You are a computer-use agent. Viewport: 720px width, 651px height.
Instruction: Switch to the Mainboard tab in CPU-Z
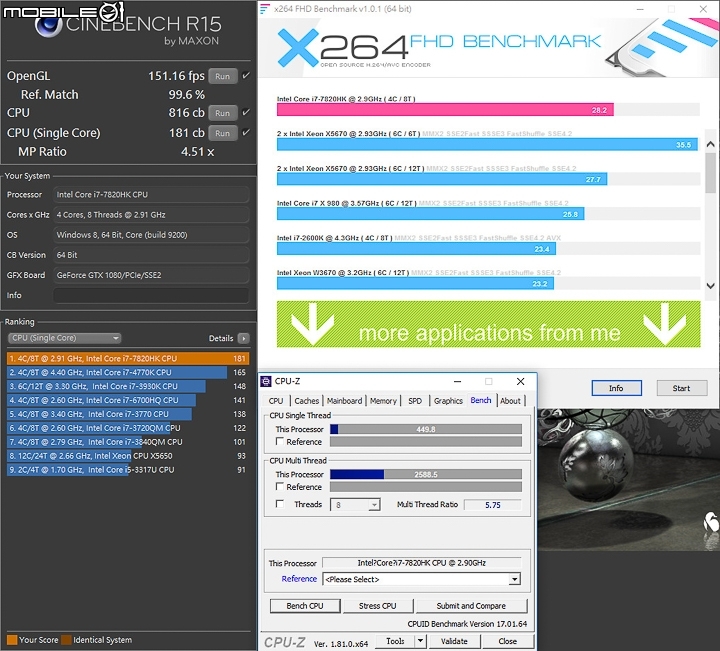(x=344, y=401)
